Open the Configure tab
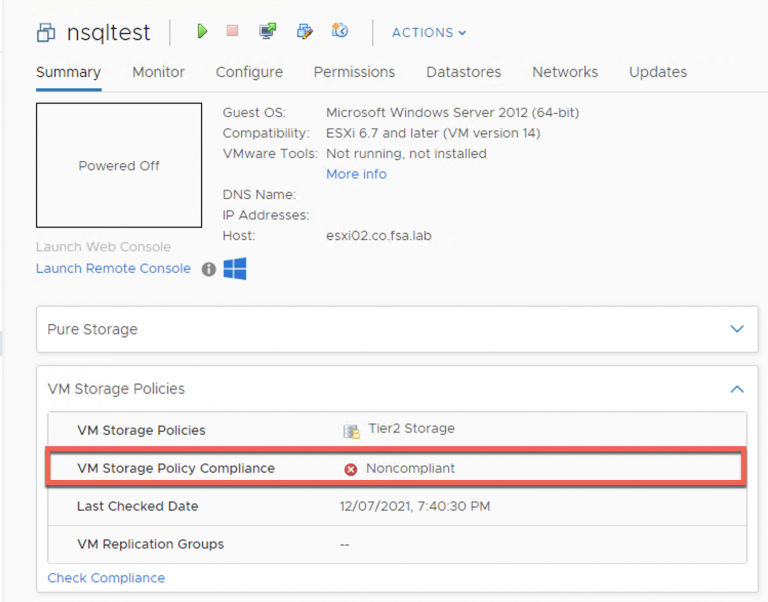The height and width of the screenshot is (602, 768). [x=249, y=72]
